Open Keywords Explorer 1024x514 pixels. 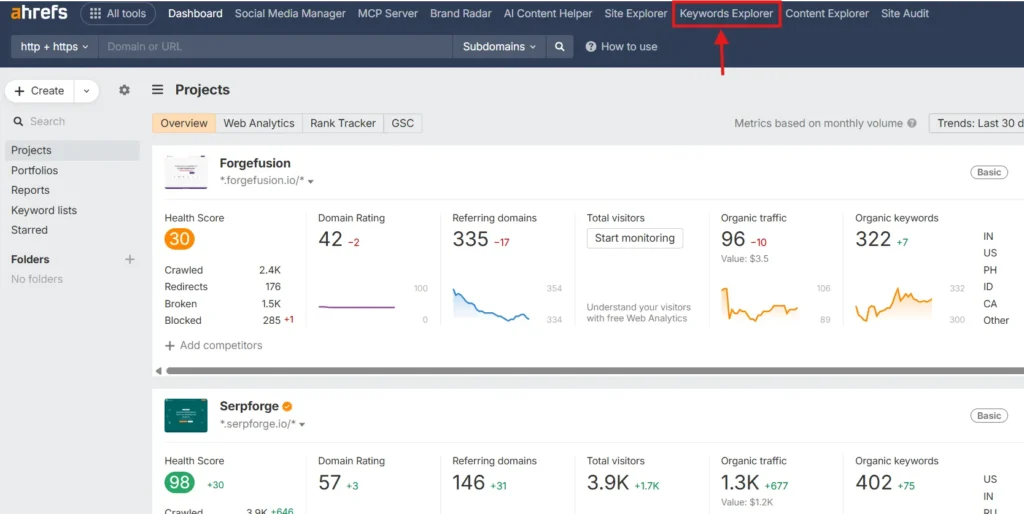pos(726,13)
